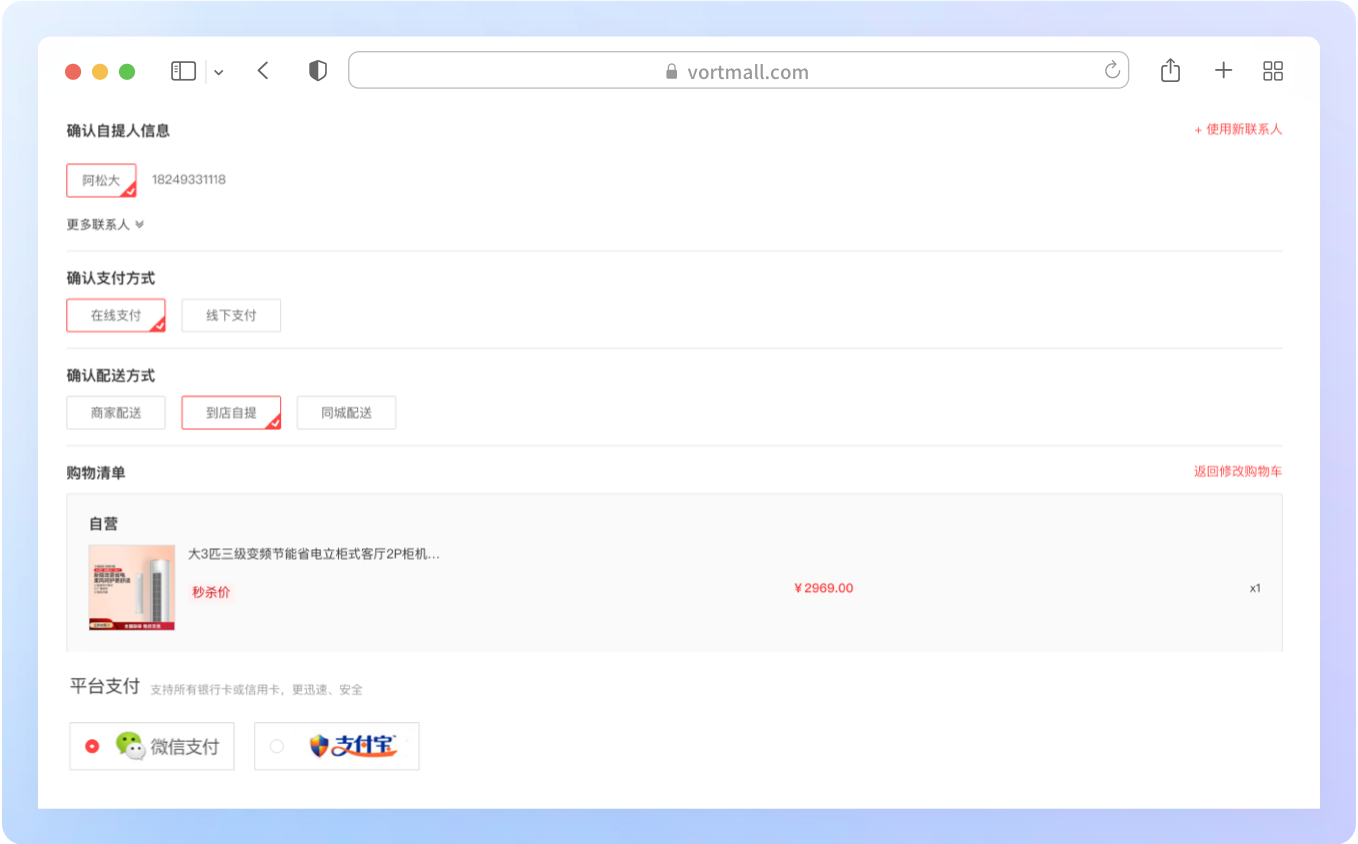This screenshot has height=844, width=1358.
Task: Click 返回修改购物车 link
Action: 1237,472
